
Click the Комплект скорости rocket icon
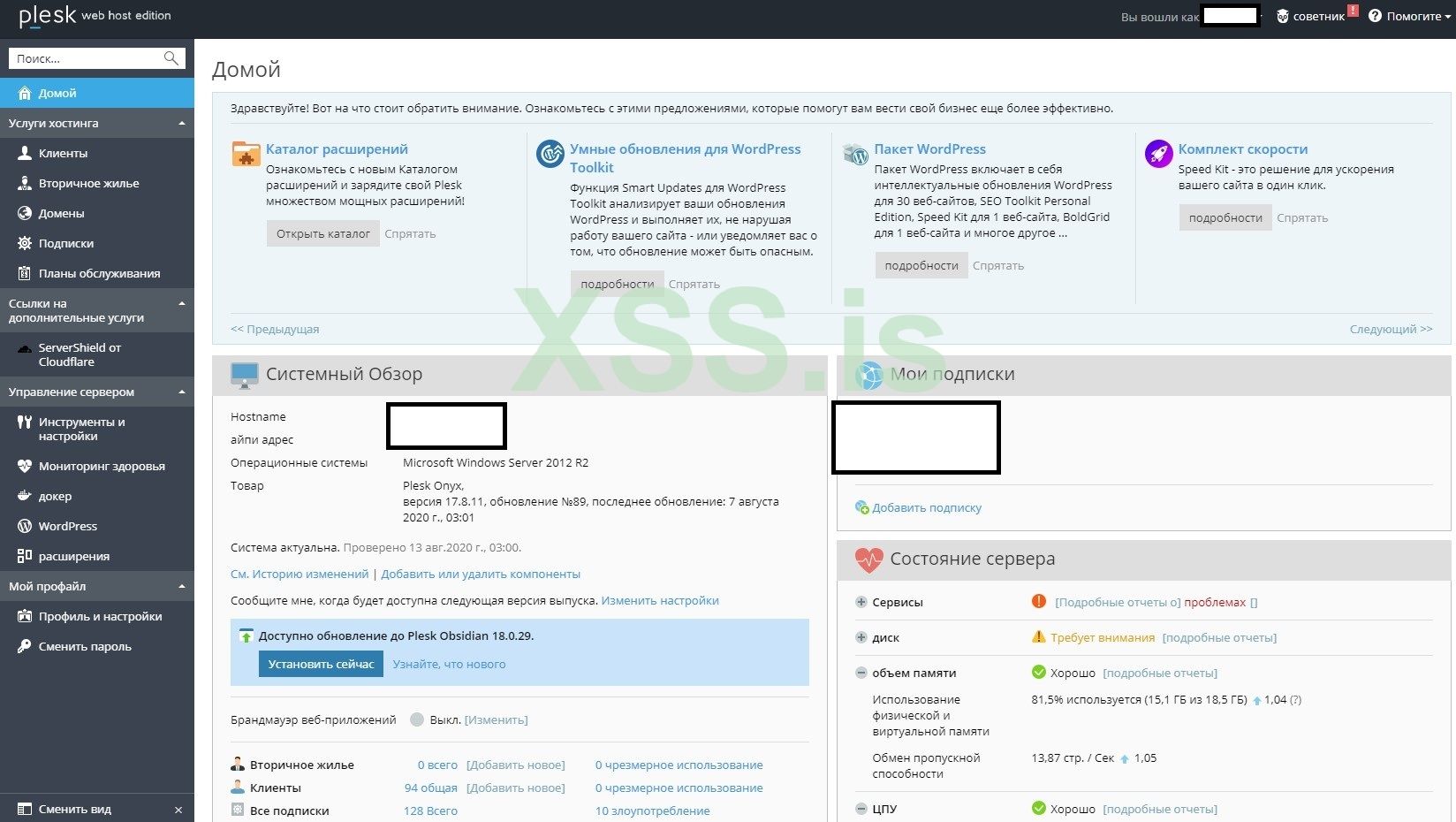tap(1158, 154)
